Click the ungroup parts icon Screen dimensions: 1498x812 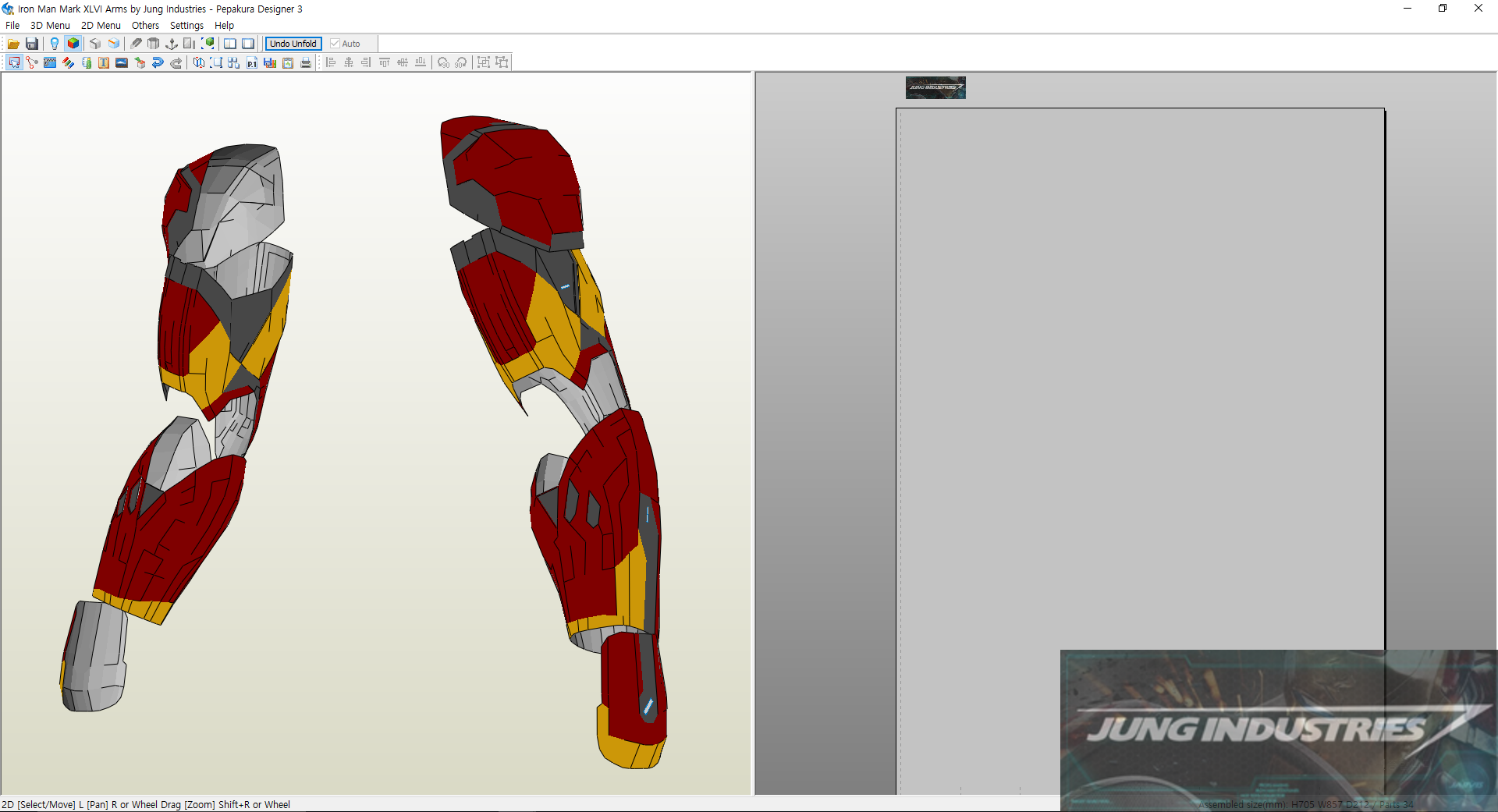coord(502,62)
